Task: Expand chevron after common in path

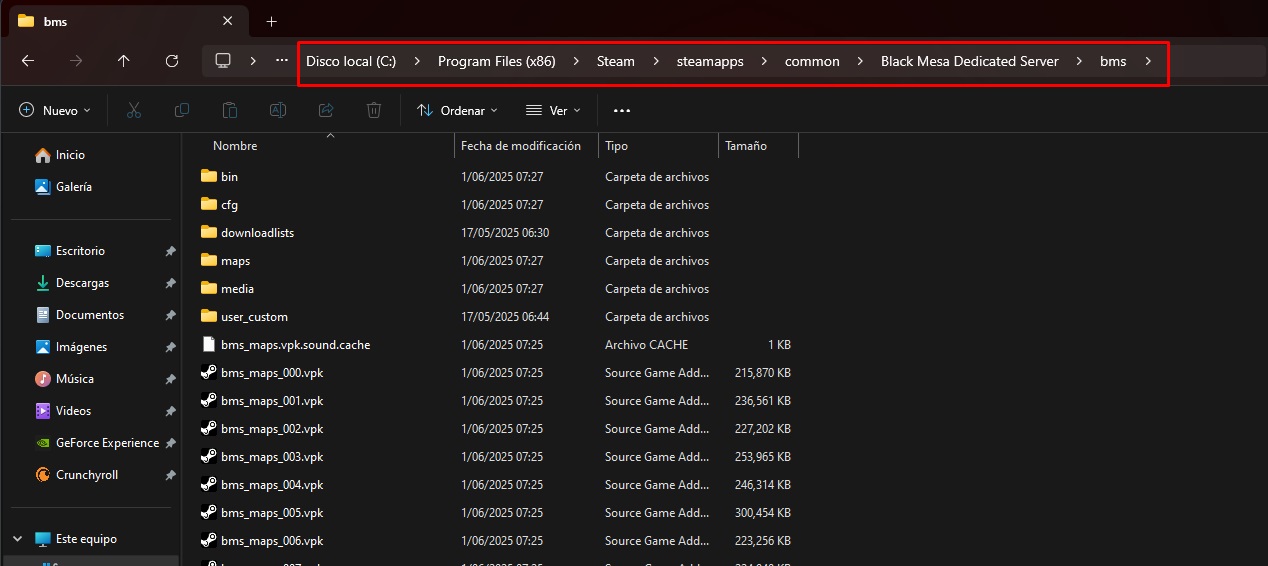Action: pyautogui.click(x=860, y=61)
